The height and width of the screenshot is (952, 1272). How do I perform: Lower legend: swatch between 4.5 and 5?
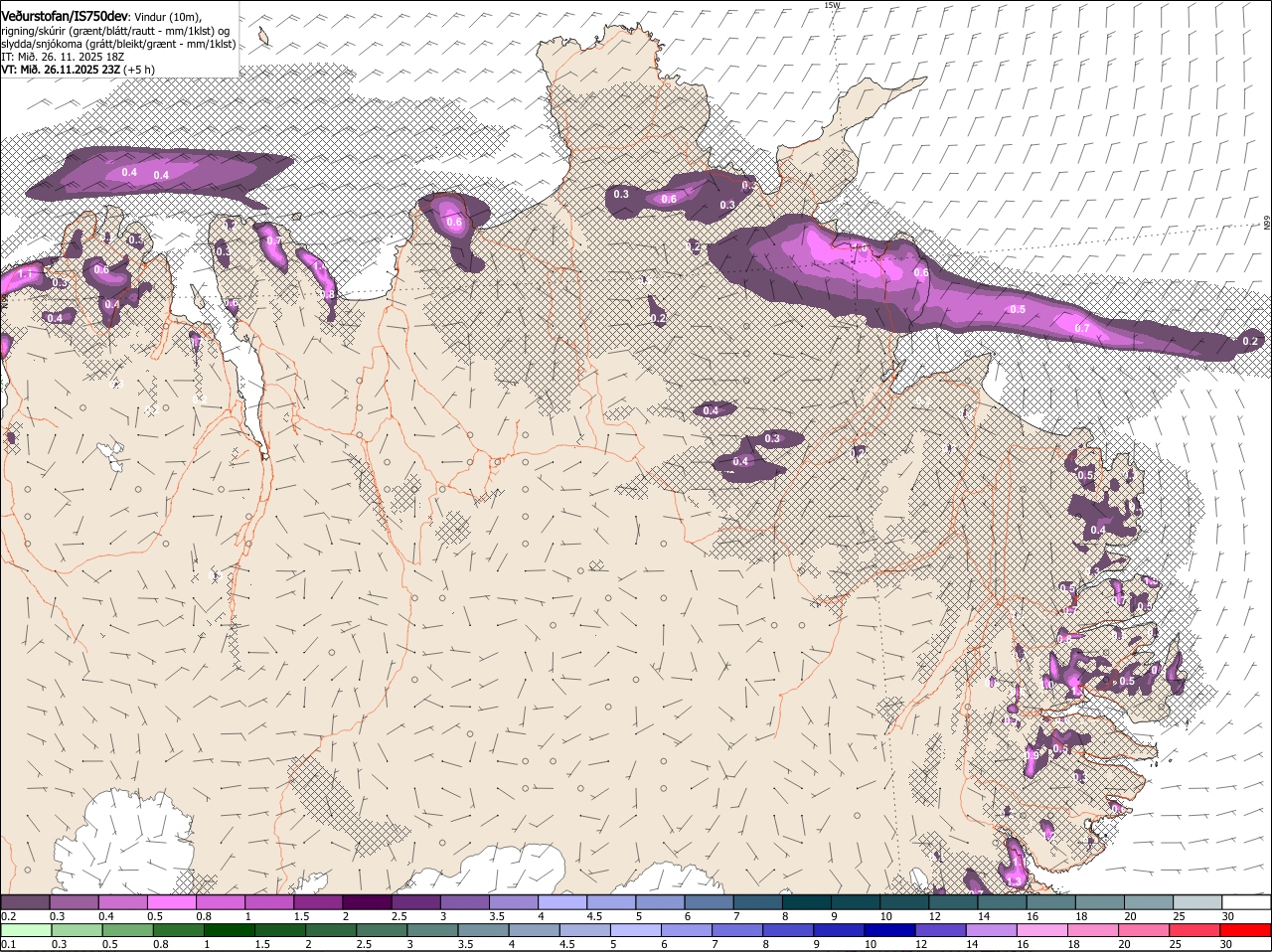coord(585,930)
